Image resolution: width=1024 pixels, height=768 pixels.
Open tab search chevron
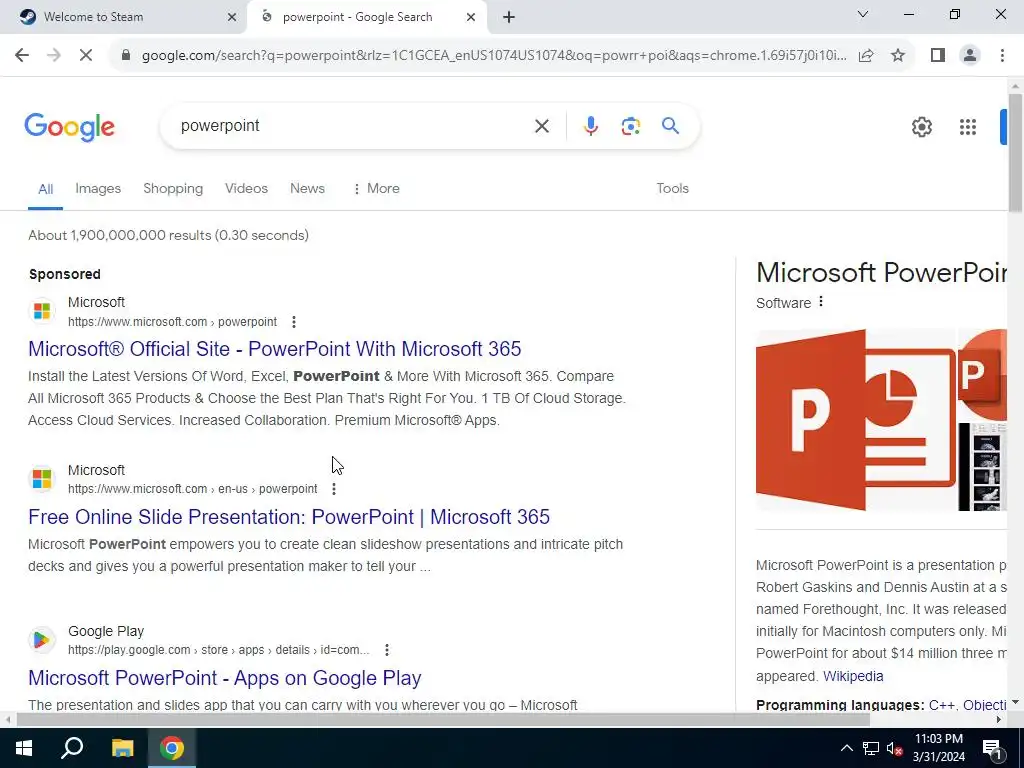point(863,14)
